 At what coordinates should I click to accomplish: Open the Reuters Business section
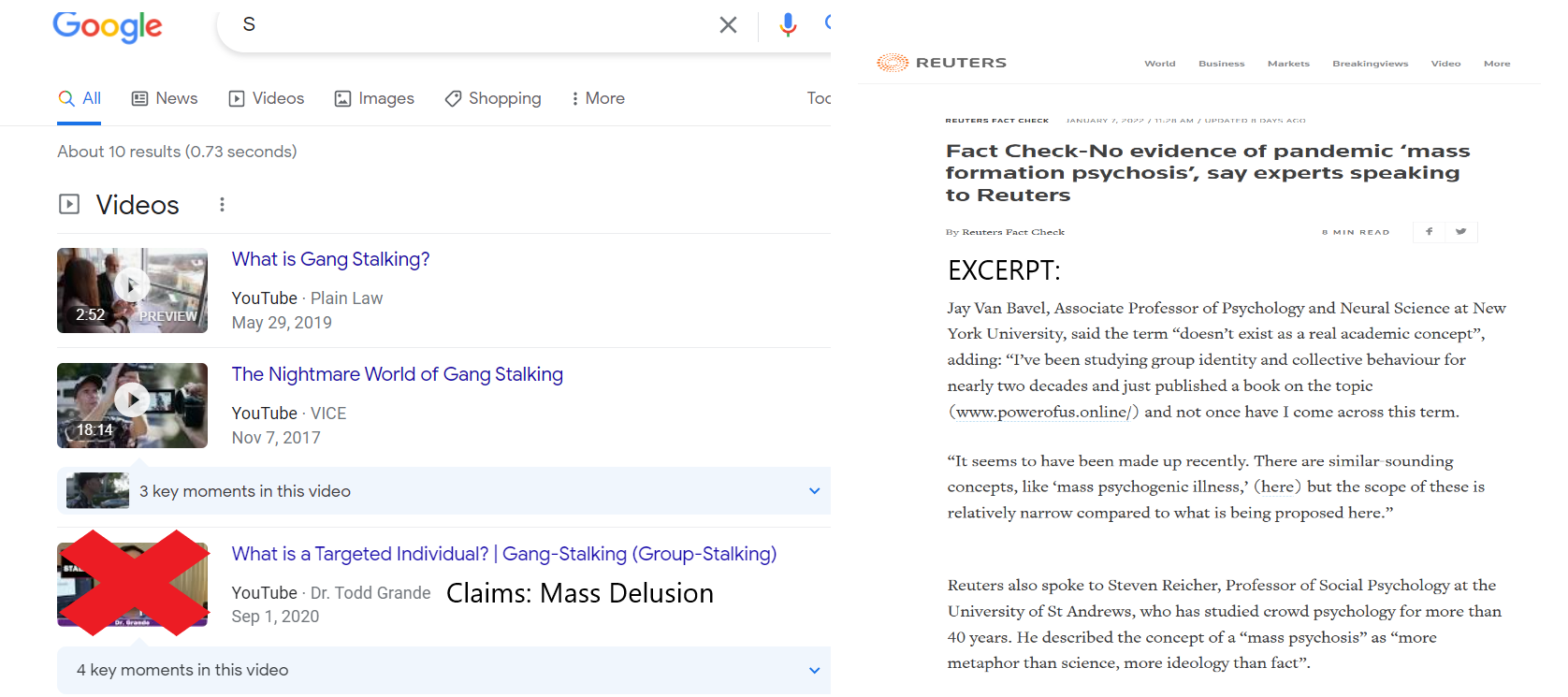point(1221,64)
